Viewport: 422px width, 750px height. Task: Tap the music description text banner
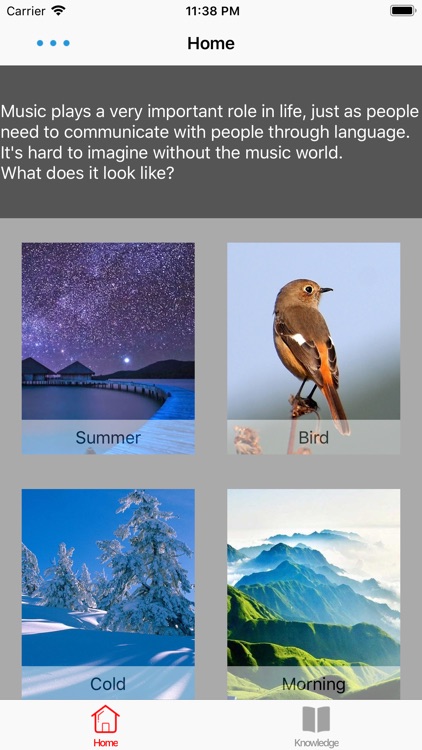(x=211, y=142)
